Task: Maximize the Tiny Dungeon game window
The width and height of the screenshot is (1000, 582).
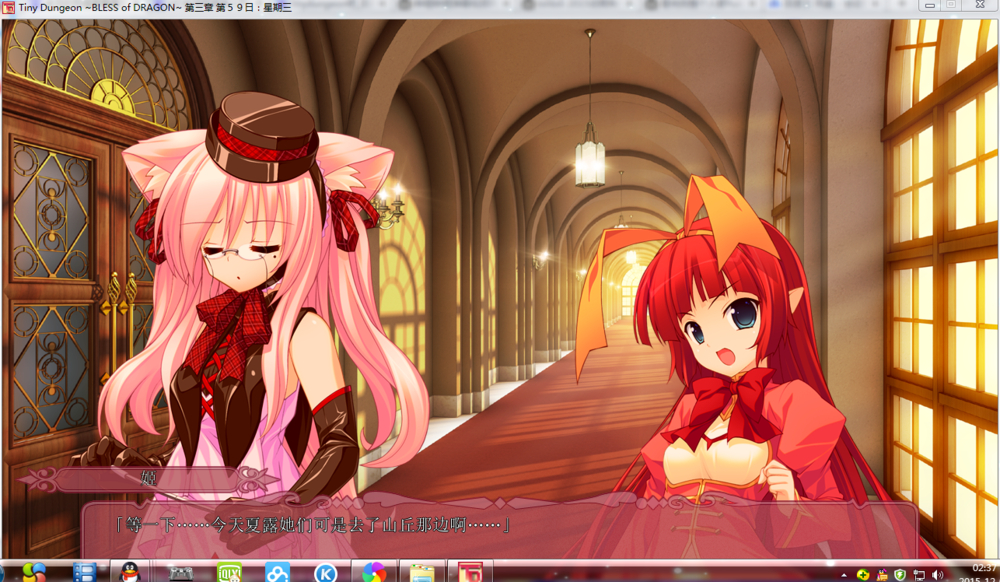Action: pos(951,5)
